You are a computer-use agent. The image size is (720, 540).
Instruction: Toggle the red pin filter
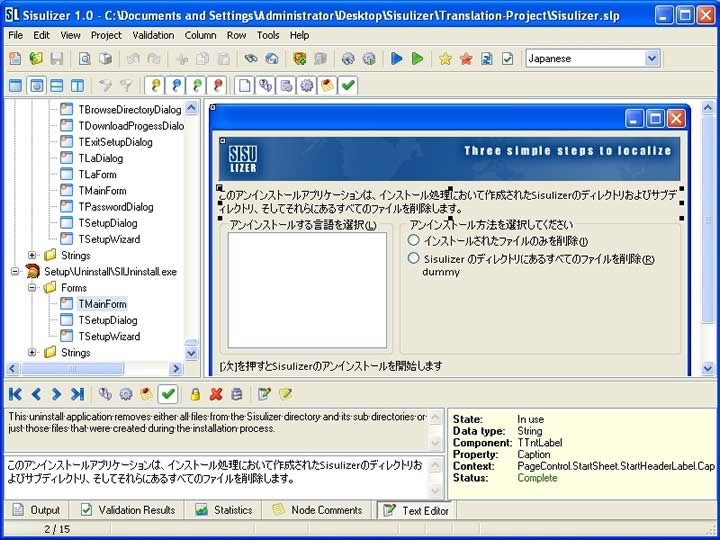[x=218, y=85]
